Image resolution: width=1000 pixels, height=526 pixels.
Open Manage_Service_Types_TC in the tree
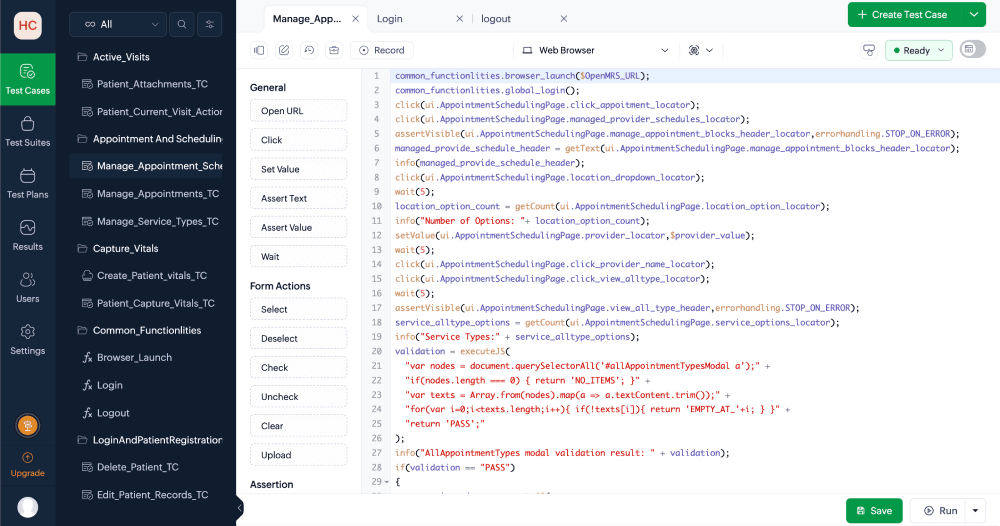point(157,221)
